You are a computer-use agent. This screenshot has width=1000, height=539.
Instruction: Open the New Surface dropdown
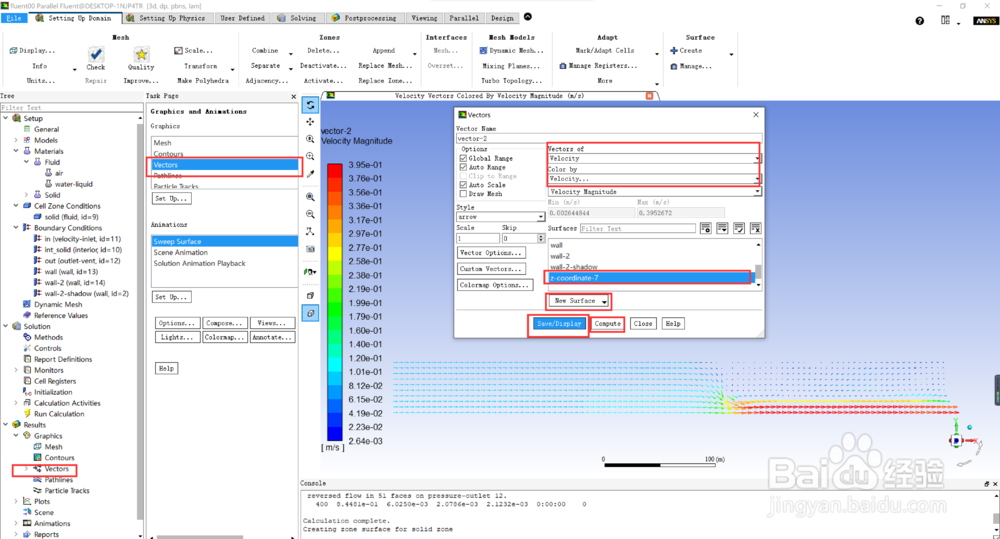[580, 300]
